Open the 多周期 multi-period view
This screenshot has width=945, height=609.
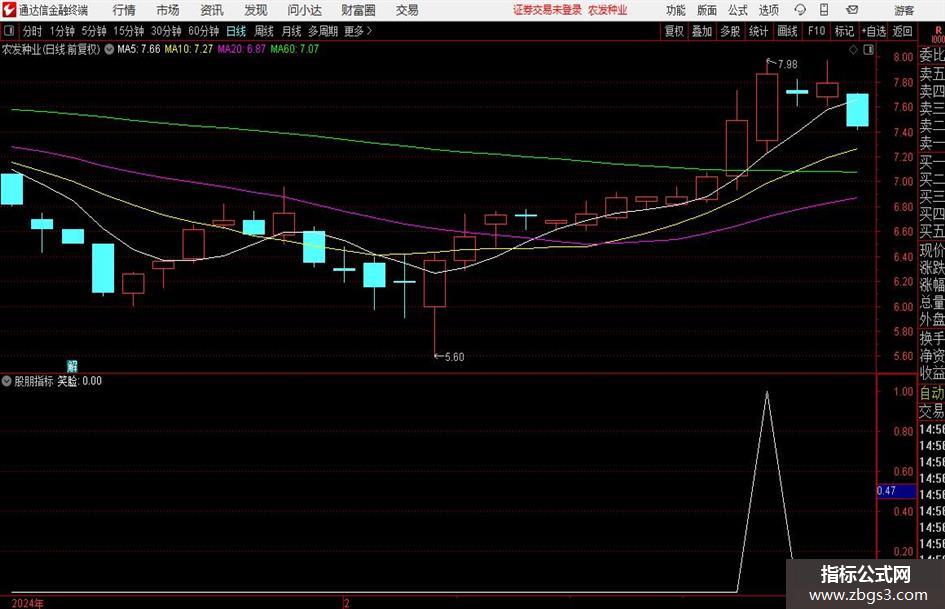tap(323, 31)
